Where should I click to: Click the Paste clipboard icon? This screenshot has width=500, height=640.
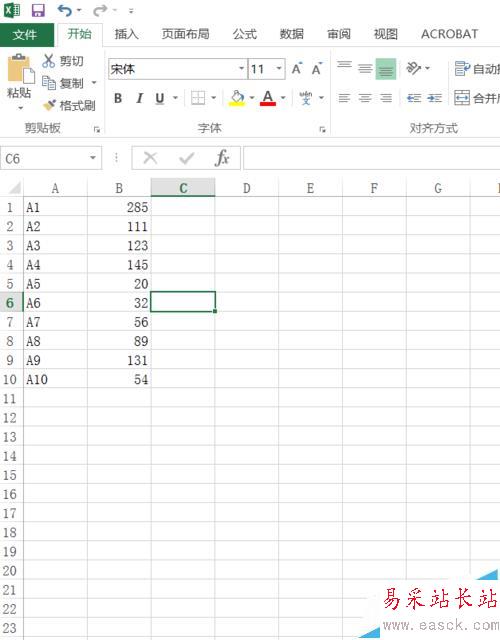20,68
